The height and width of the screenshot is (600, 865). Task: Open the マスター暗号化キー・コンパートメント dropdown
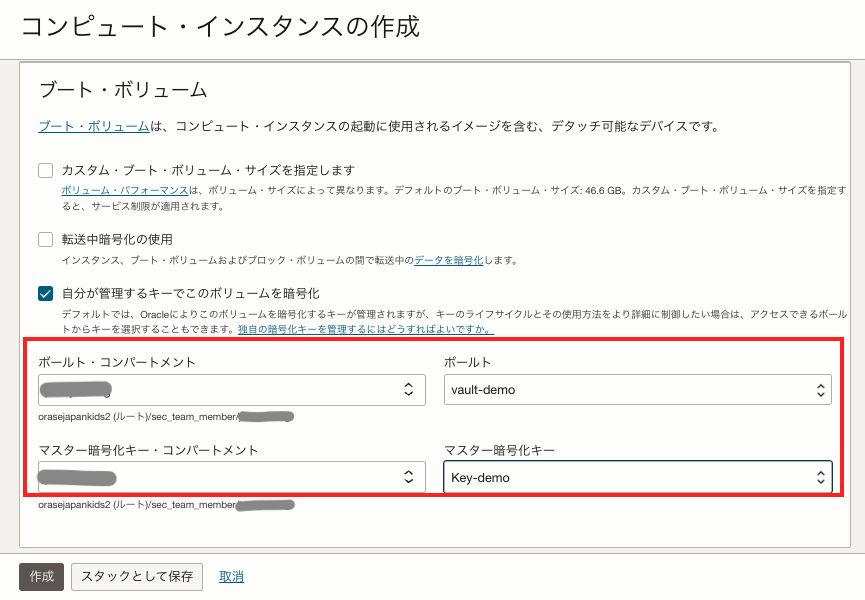click(232, 477)
